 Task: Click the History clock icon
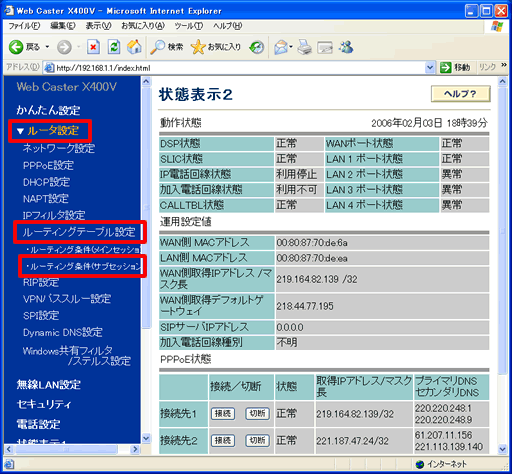pyautogui.click(x=257, y=47)
